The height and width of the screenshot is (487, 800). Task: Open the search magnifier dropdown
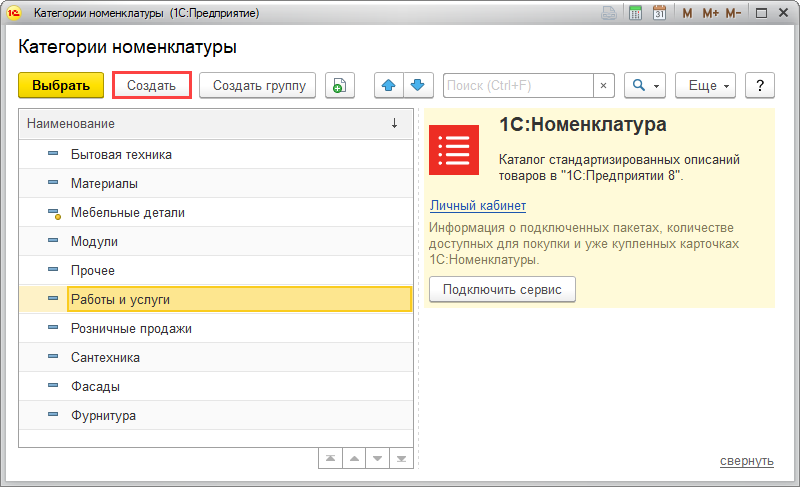[x=645, y=86]
